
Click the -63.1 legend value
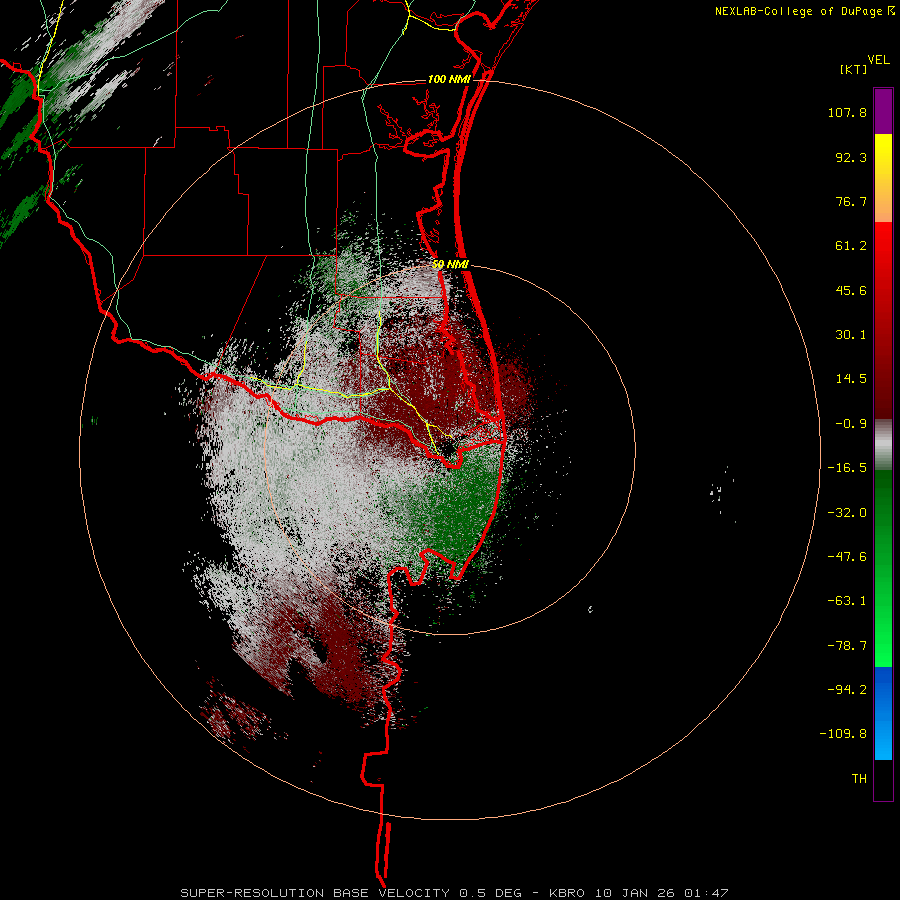[x=847, y=601]
